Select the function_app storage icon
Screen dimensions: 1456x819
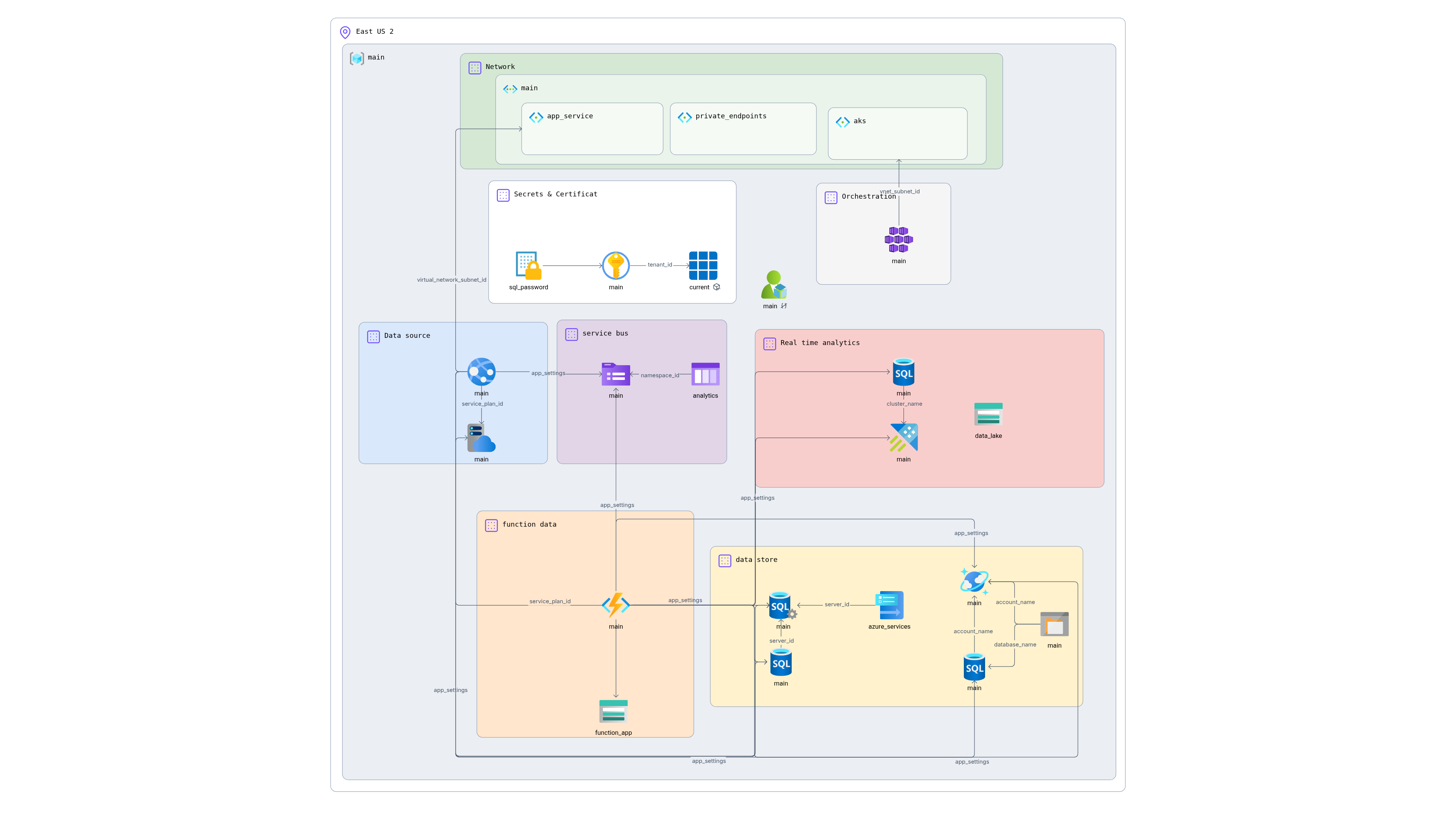click(x=614, y=712)
